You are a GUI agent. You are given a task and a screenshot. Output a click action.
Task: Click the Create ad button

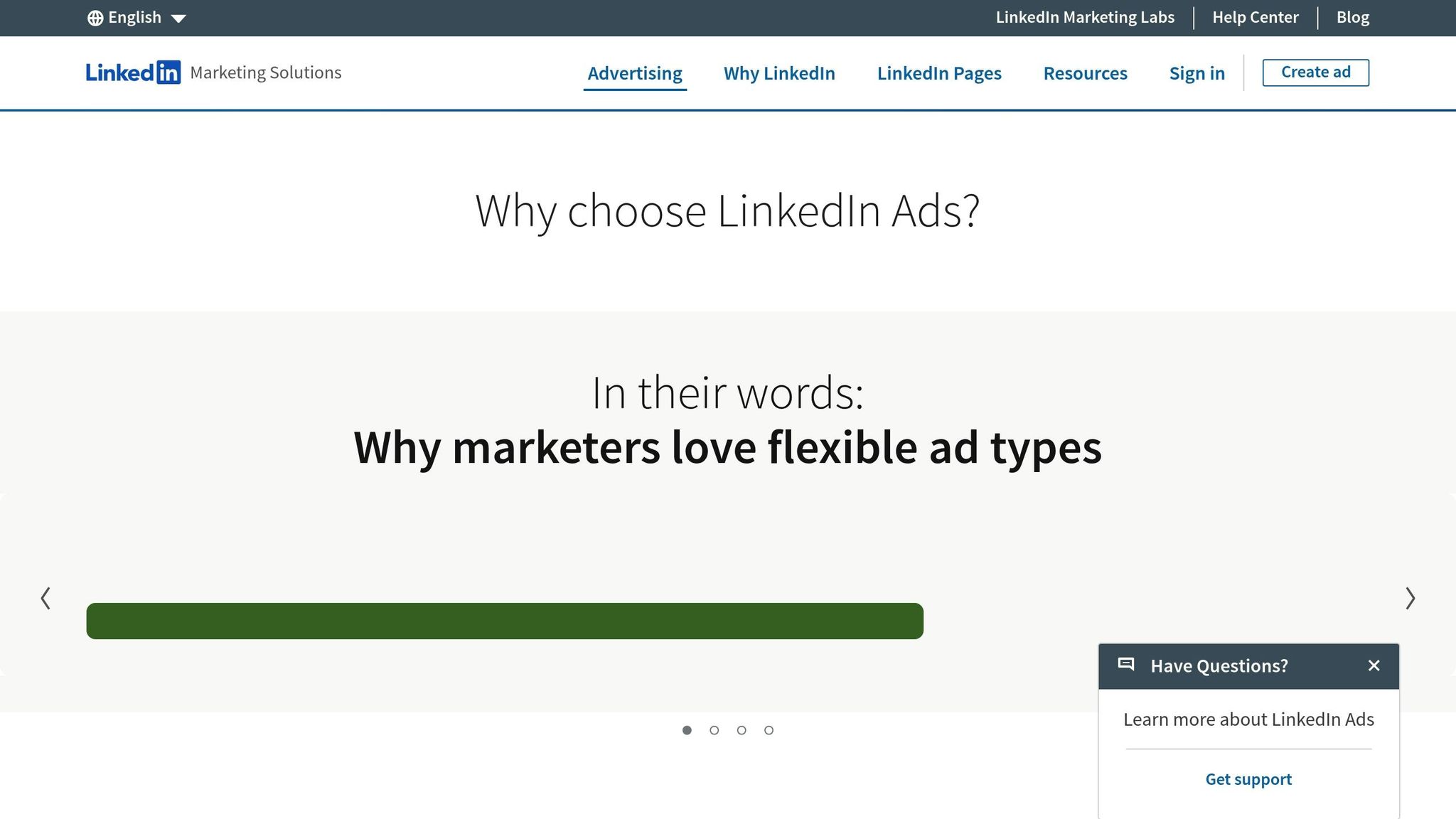click(x=1315, y=71)
